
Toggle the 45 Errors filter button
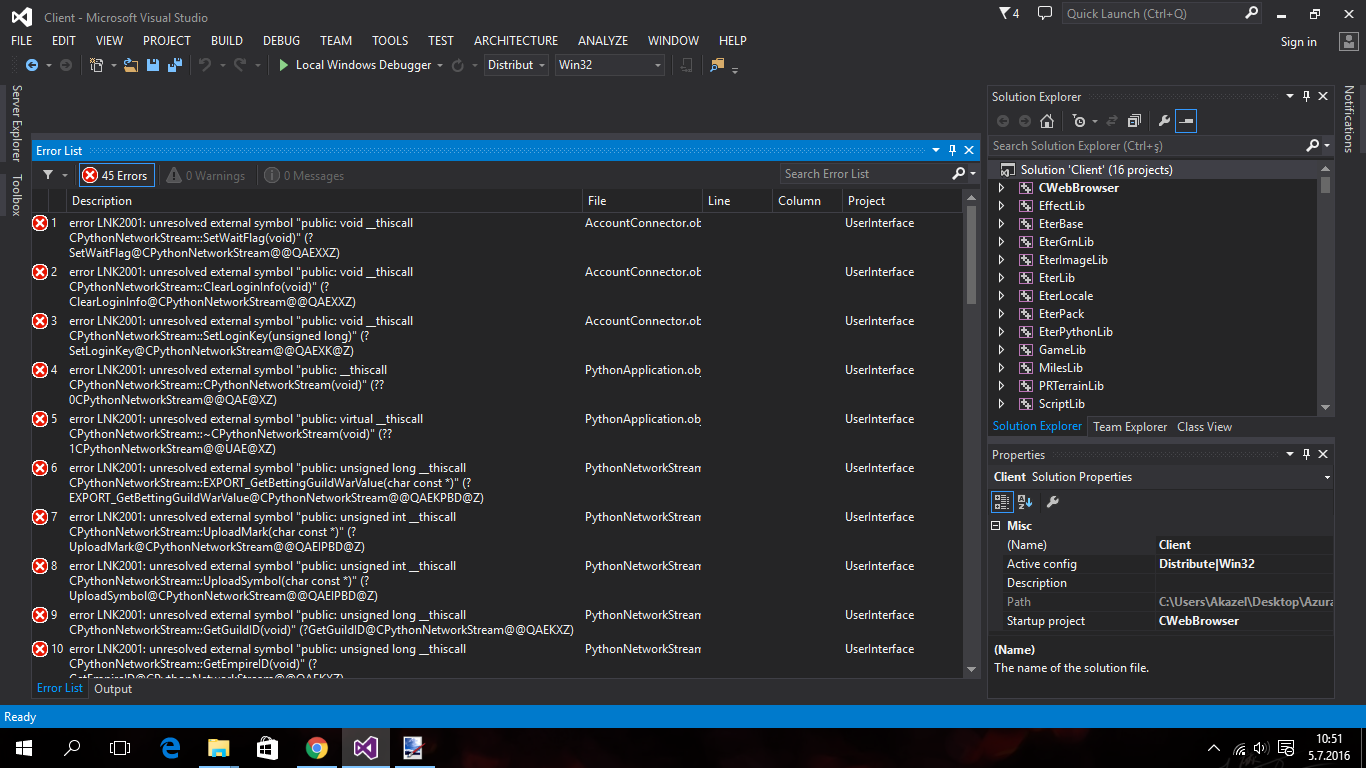(x=117, y=175)
